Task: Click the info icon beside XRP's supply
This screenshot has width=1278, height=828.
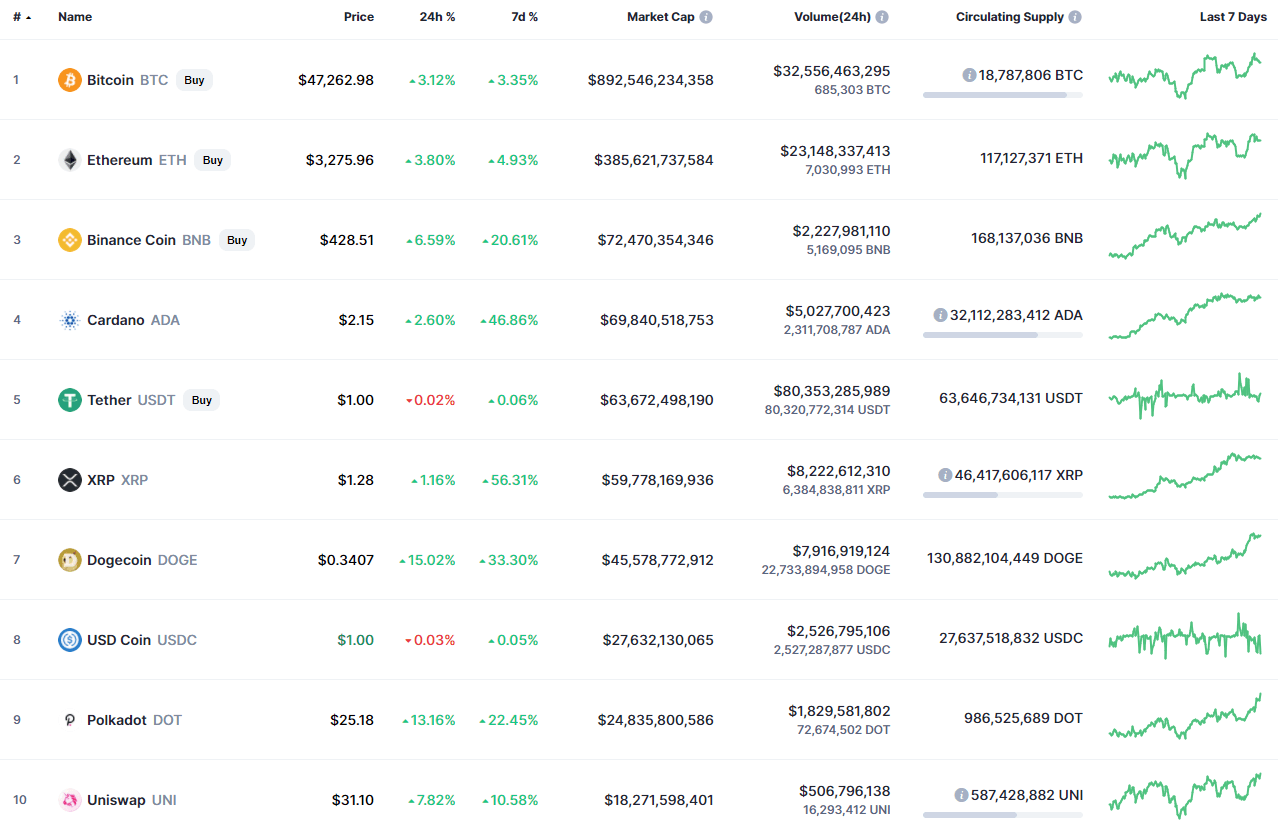Action: (945, 475)
